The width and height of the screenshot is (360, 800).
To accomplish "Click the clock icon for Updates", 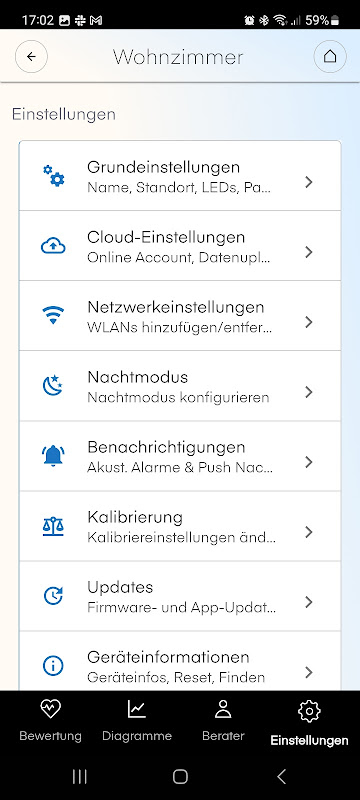I will point(53,596).
